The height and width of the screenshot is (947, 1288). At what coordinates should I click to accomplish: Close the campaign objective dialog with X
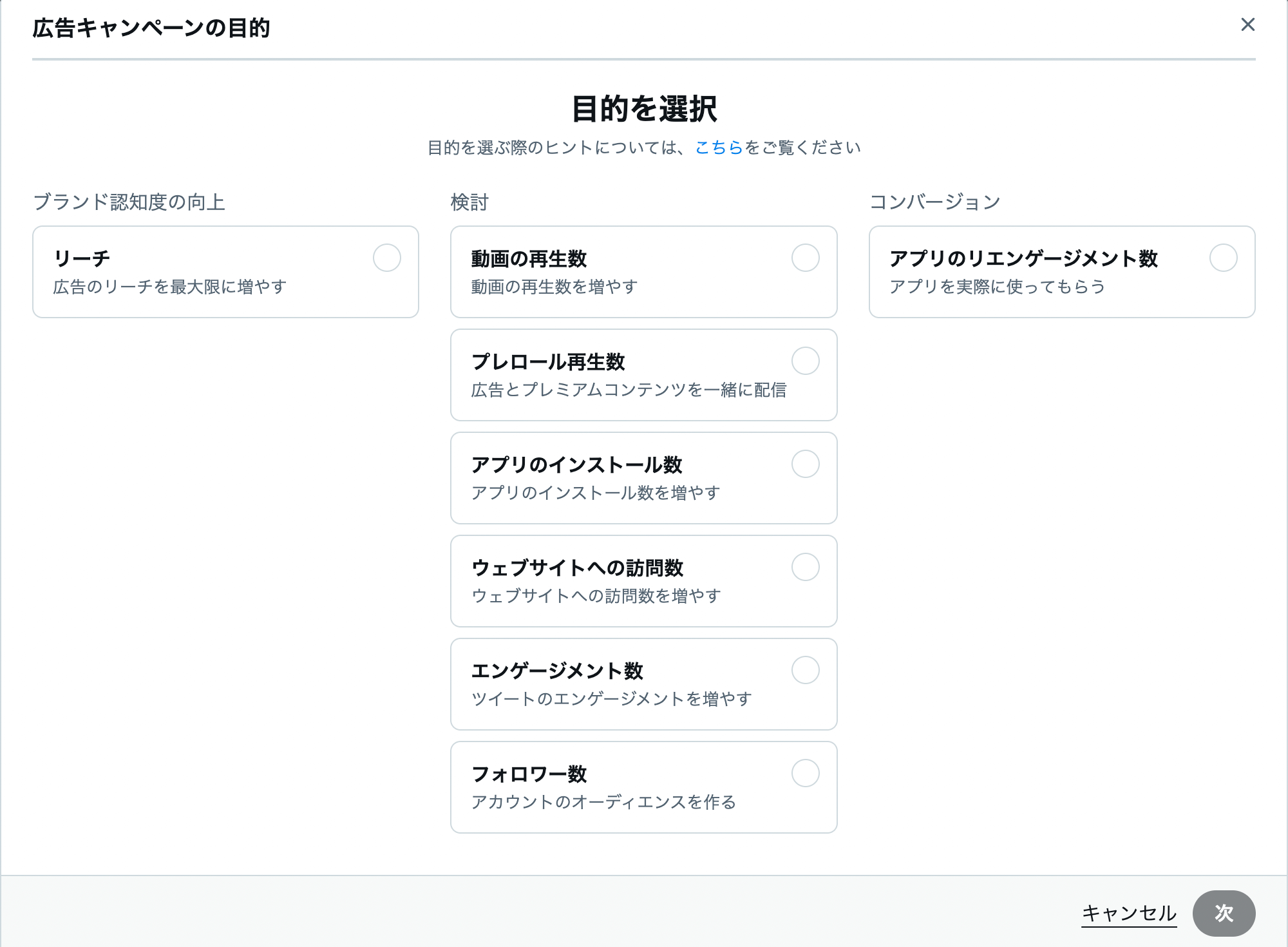[1247, 24]
